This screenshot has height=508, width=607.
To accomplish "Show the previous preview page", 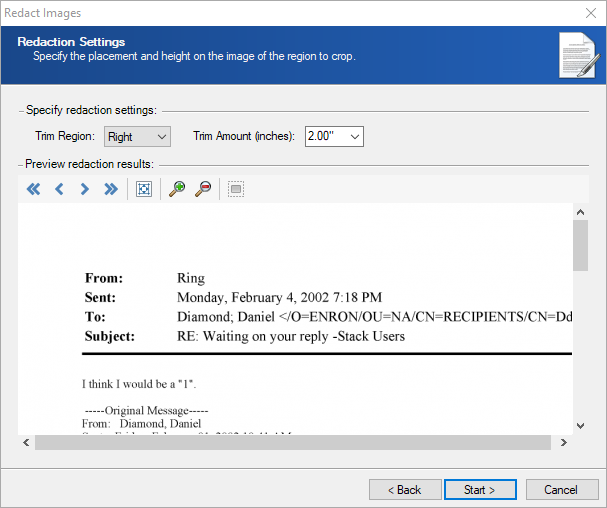I will tap(59, 189).
